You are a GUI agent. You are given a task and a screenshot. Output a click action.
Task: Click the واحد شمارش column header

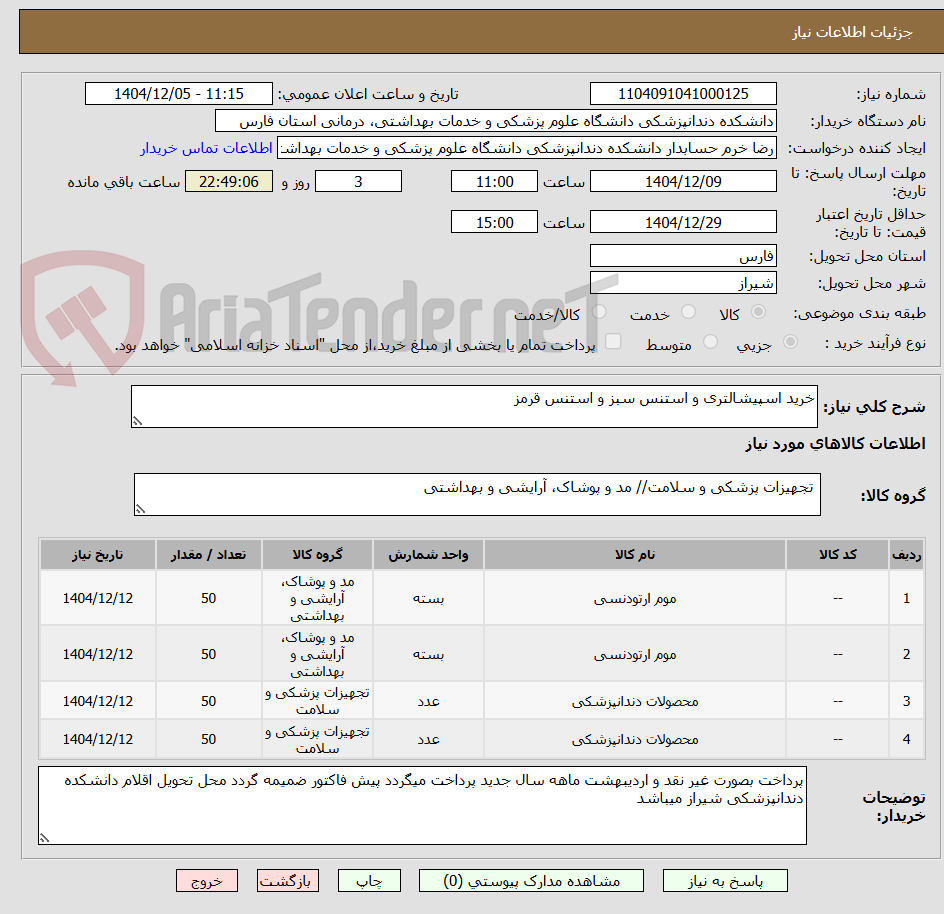[x=429, y=555]
